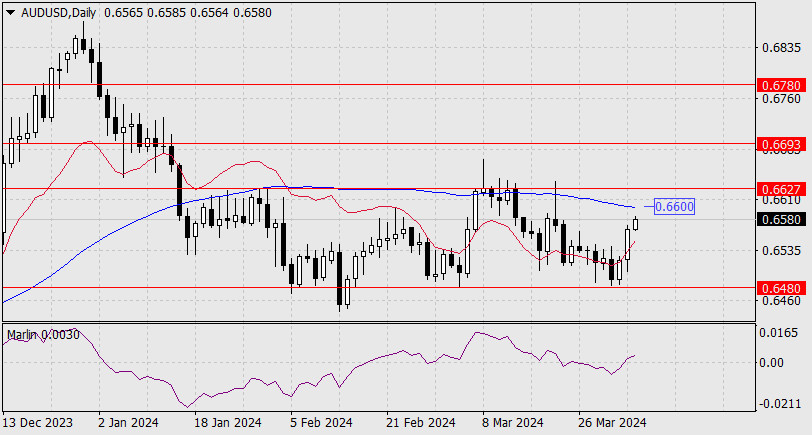Screen dimensions: 812x435
Task: Select the 0.6627 red price label
Action: click(x=781, y=189)
